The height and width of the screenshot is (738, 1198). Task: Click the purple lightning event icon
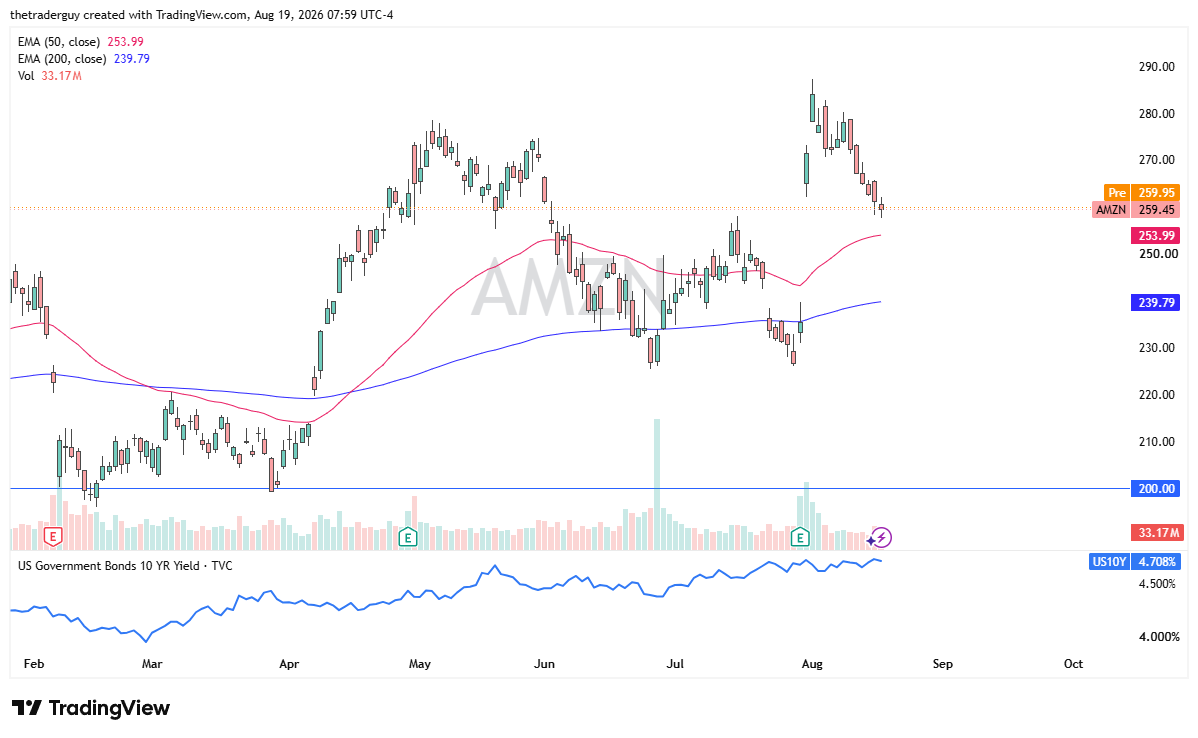[x=882, y=538]
